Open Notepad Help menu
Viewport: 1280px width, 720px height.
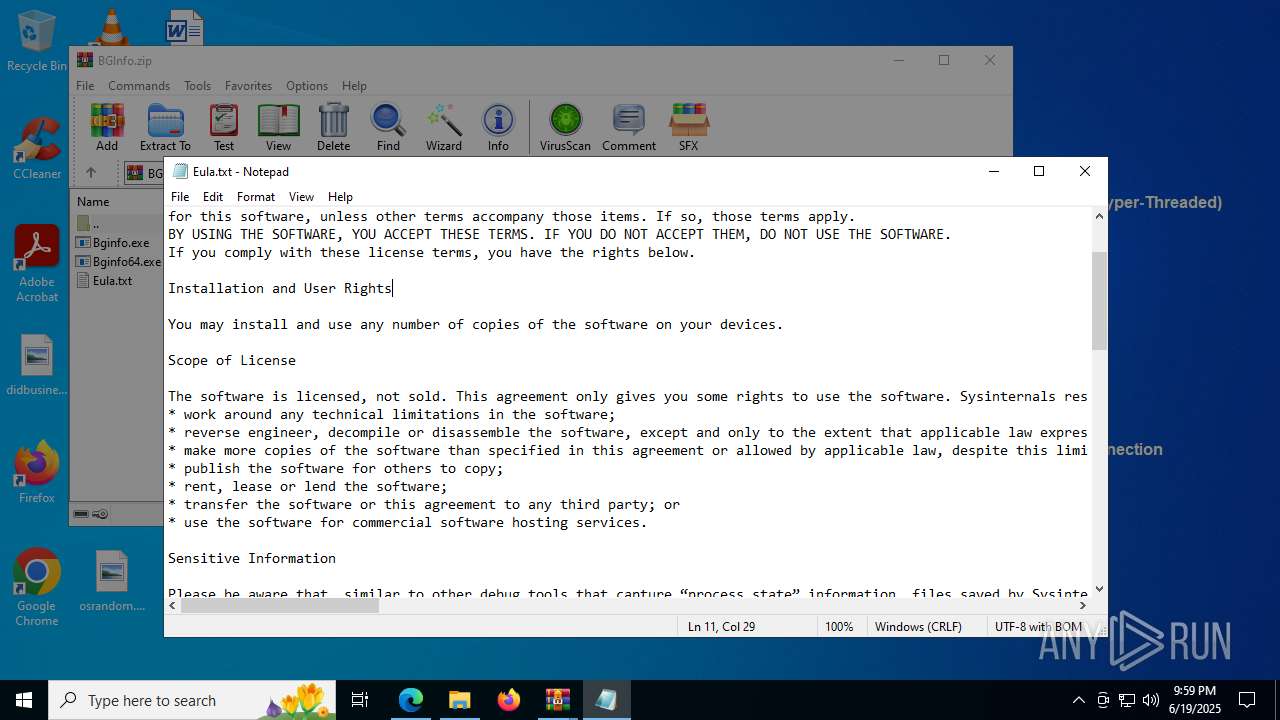tap(340, 197)
